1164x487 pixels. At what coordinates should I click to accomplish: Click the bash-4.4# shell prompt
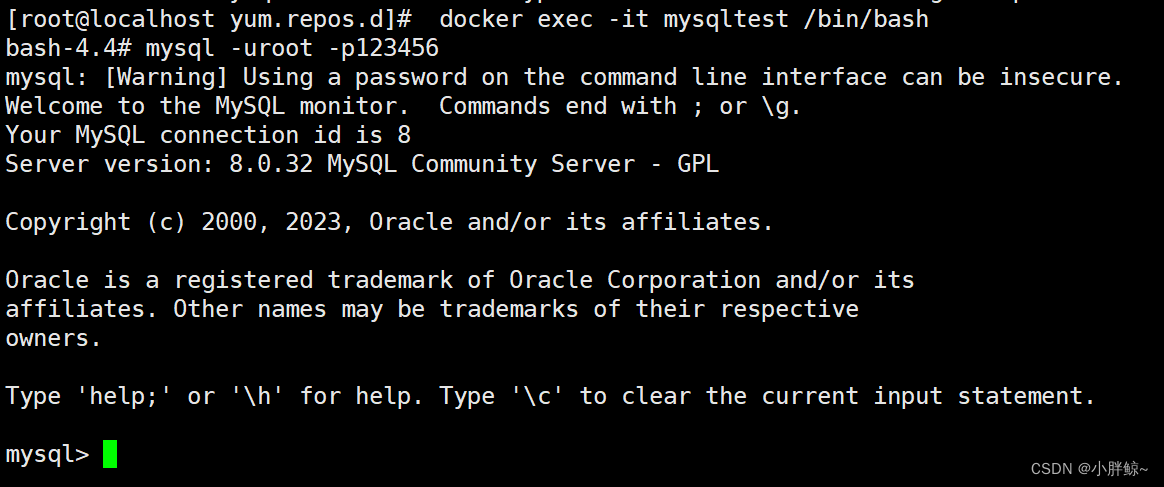point(68,48)
